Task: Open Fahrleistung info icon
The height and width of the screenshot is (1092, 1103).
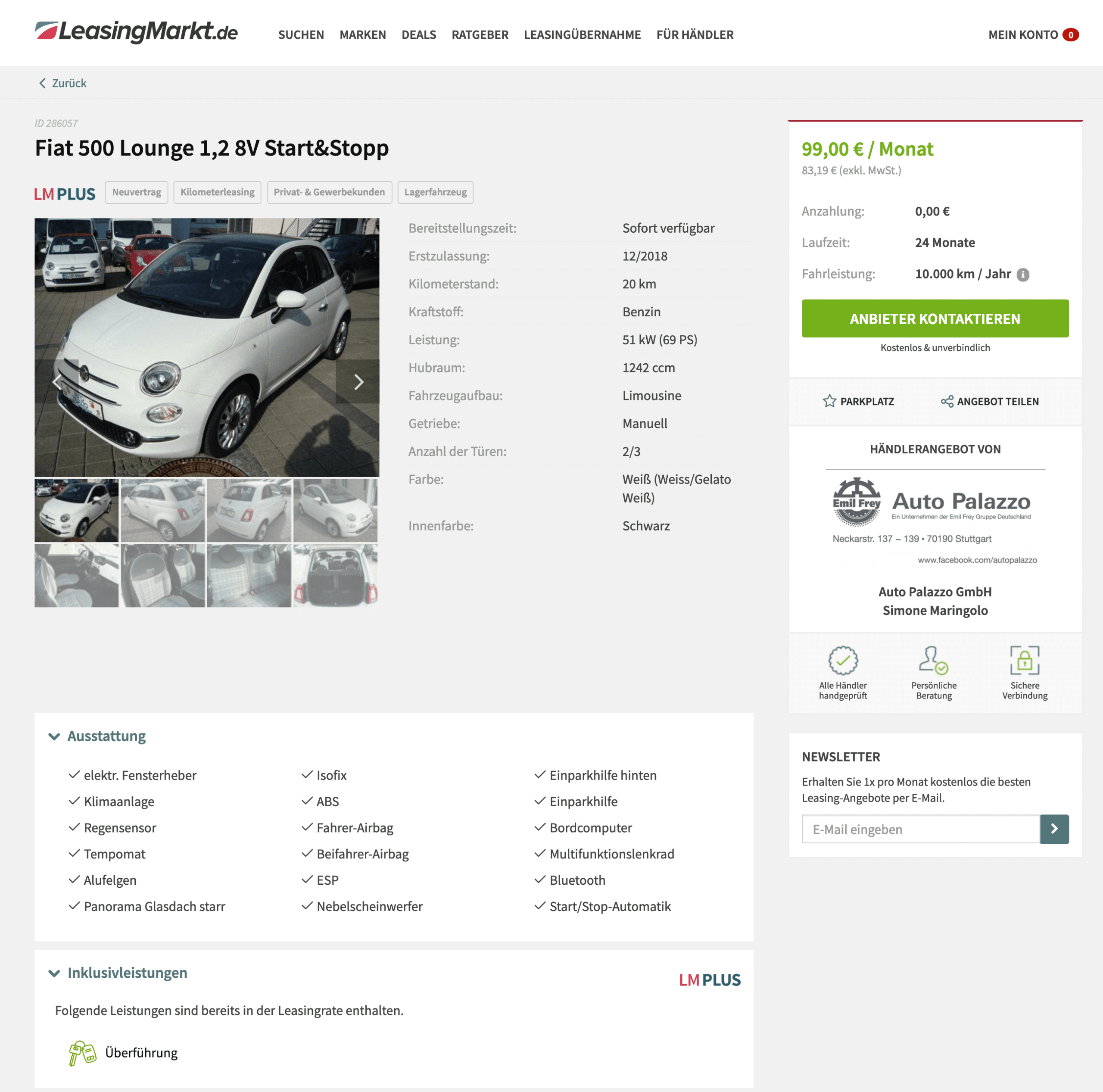Action: [x=1023, y=275]
